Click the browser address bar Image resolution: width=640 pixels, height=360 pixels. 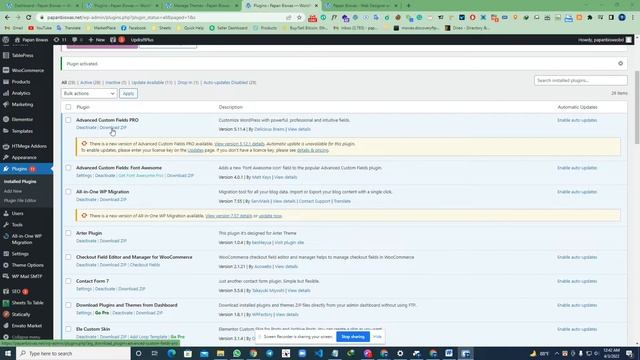[x=163, y=18]
